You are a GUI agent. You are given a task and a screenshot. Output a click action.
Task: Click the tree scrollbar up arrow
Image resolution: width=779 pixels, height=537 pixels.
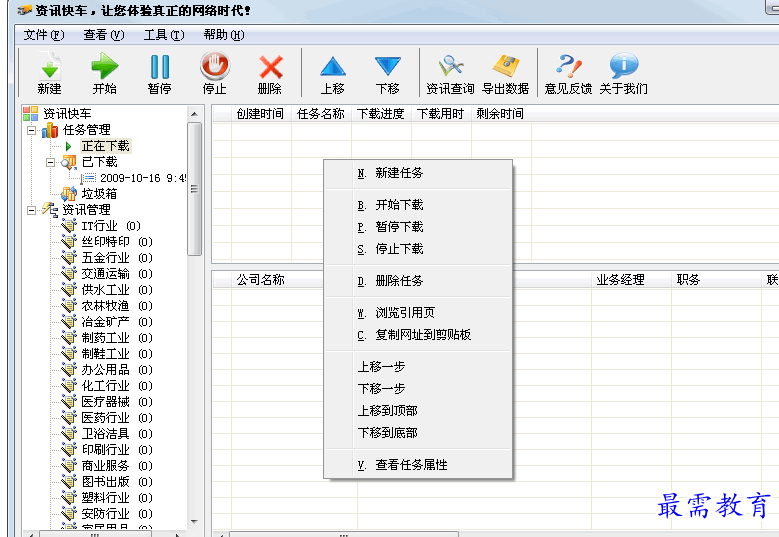coord(194,114)
